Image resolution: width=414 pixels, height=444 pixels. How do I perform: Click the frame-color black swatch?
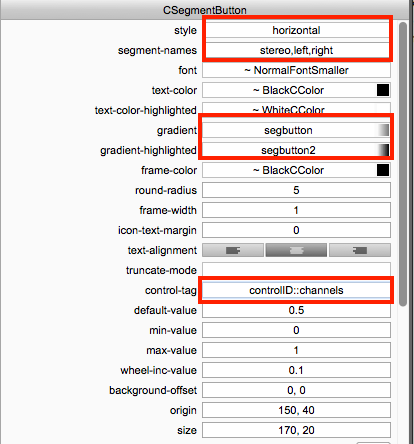tap(383, 170)
